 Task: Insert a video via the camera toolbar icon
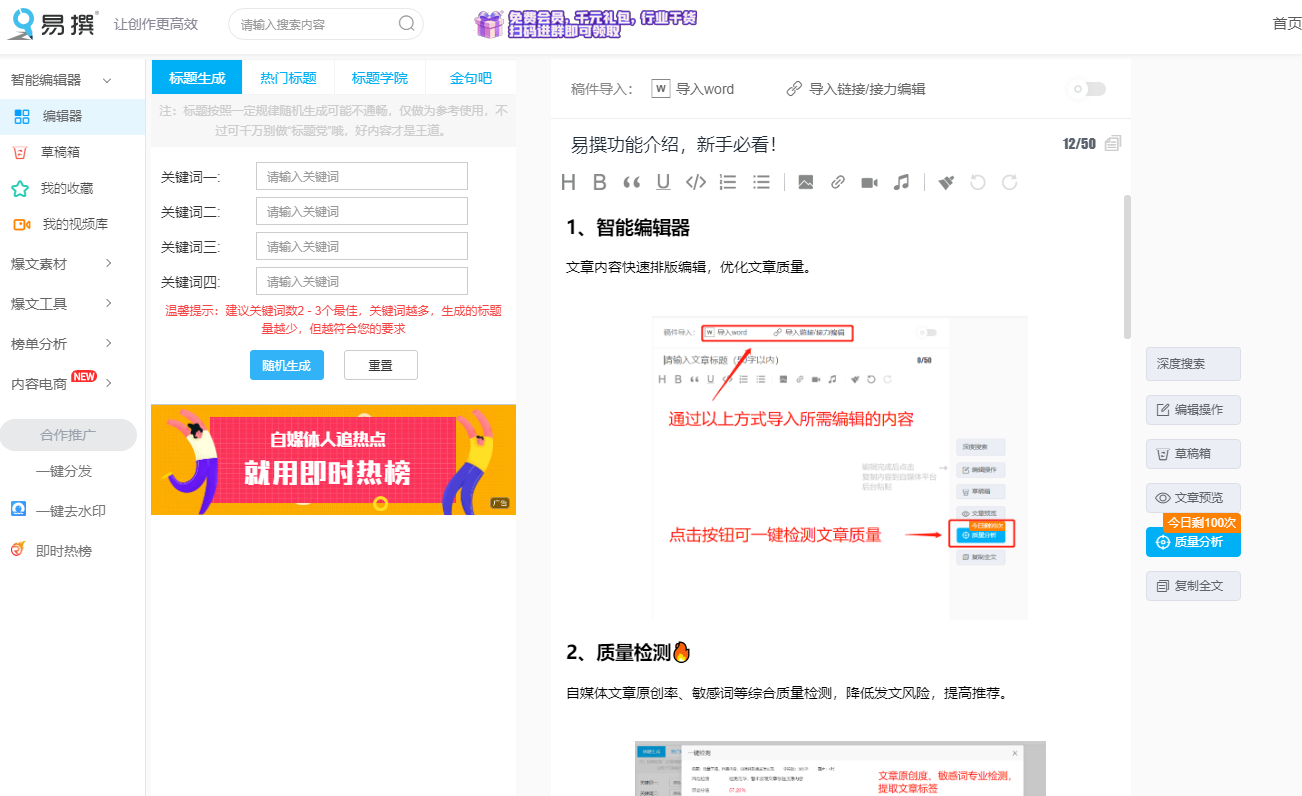point(869,182)
